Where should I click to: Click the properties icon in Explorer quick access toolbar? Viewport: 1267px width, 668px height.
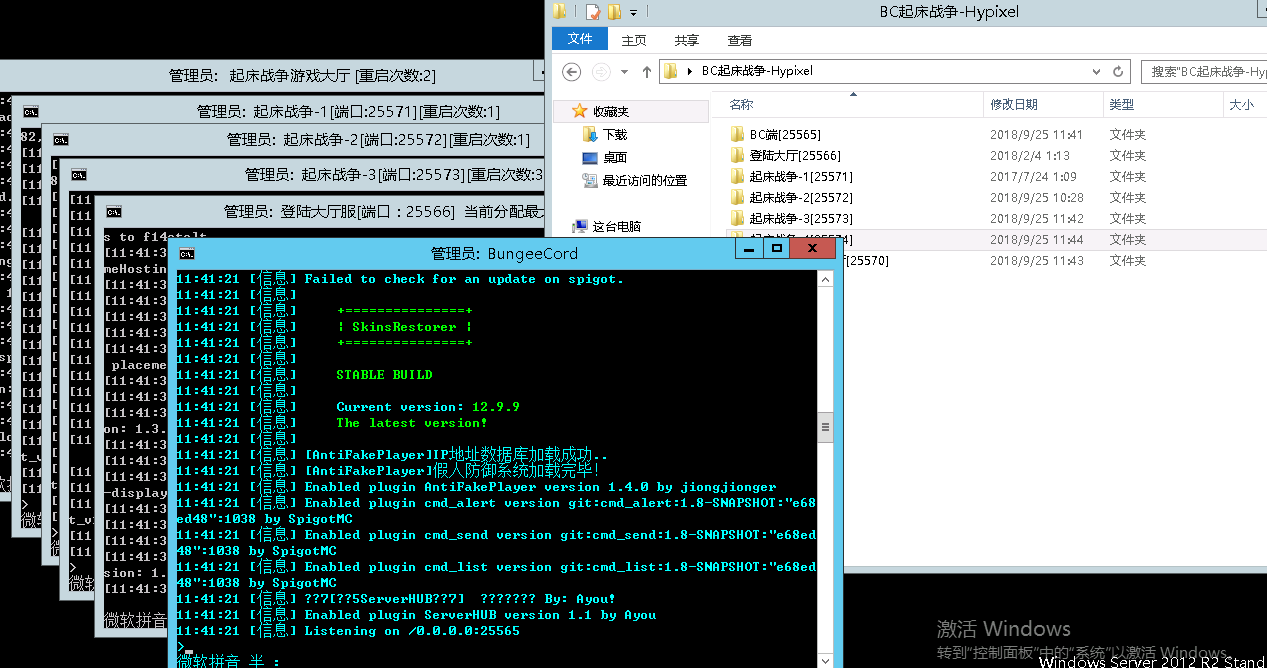click(x=593, y=12)
